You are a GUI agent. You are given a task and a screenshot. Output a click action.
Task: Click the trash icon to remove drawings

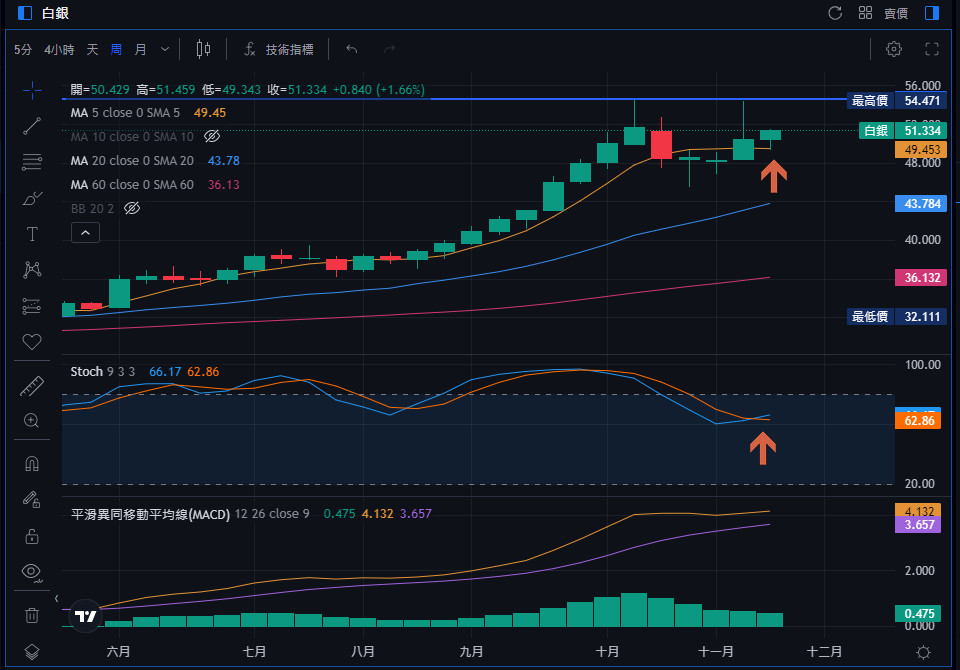32,615
